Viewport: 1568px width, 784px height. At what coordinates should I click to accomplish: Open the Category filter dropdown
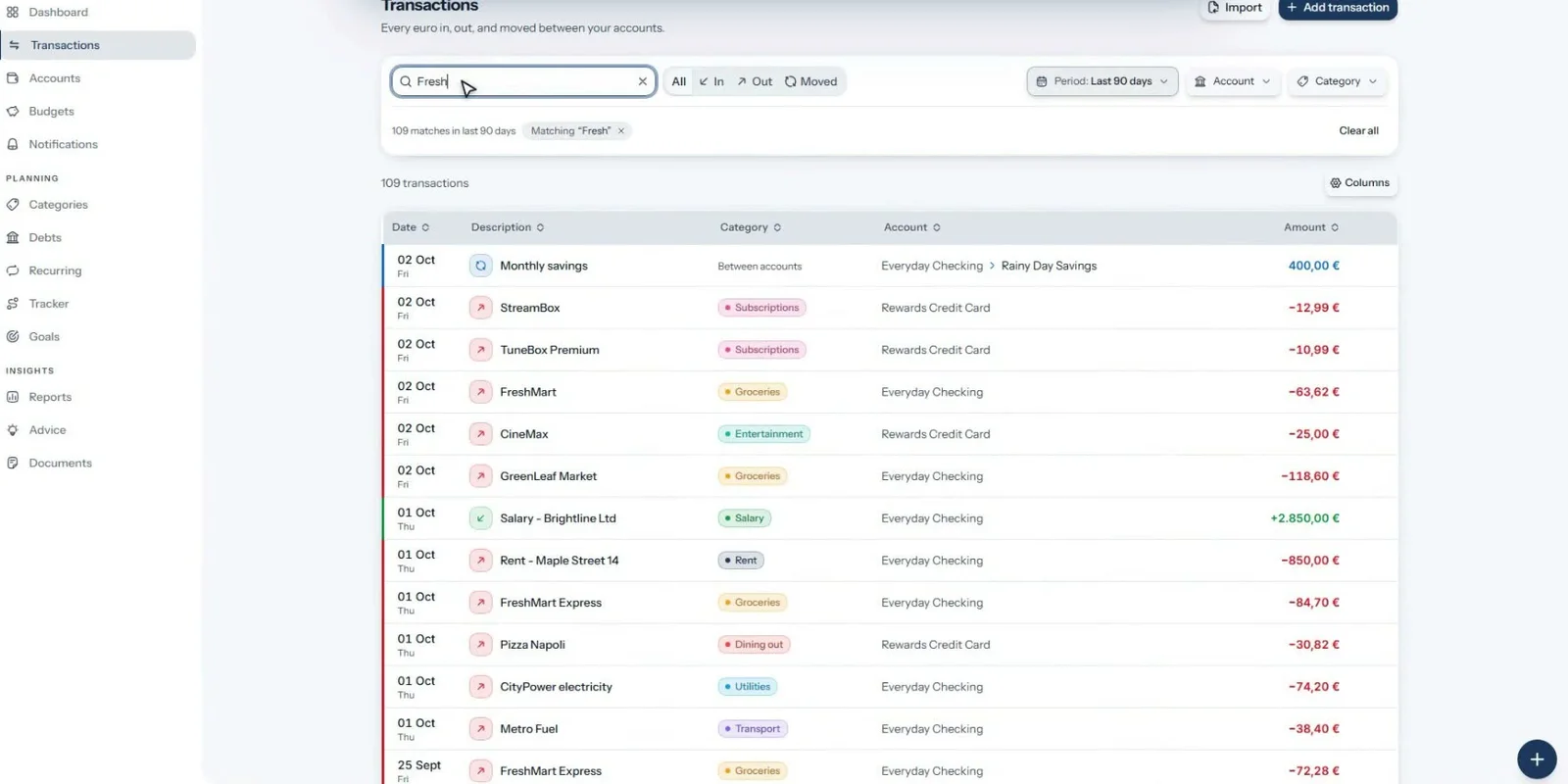click(x=1338, y=81)
